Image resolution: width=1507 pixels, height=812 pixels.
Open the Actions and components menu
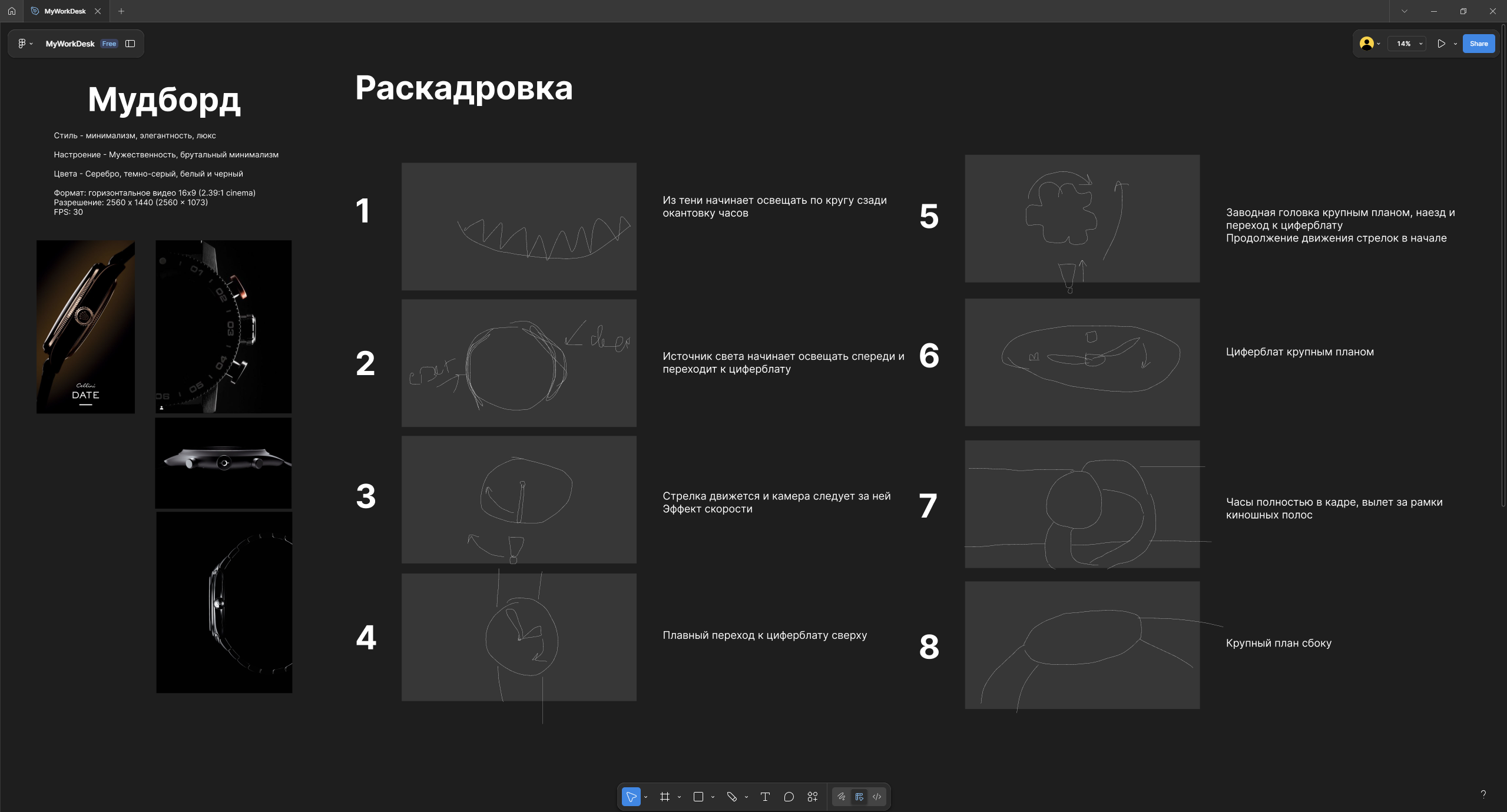click(813, 797)
